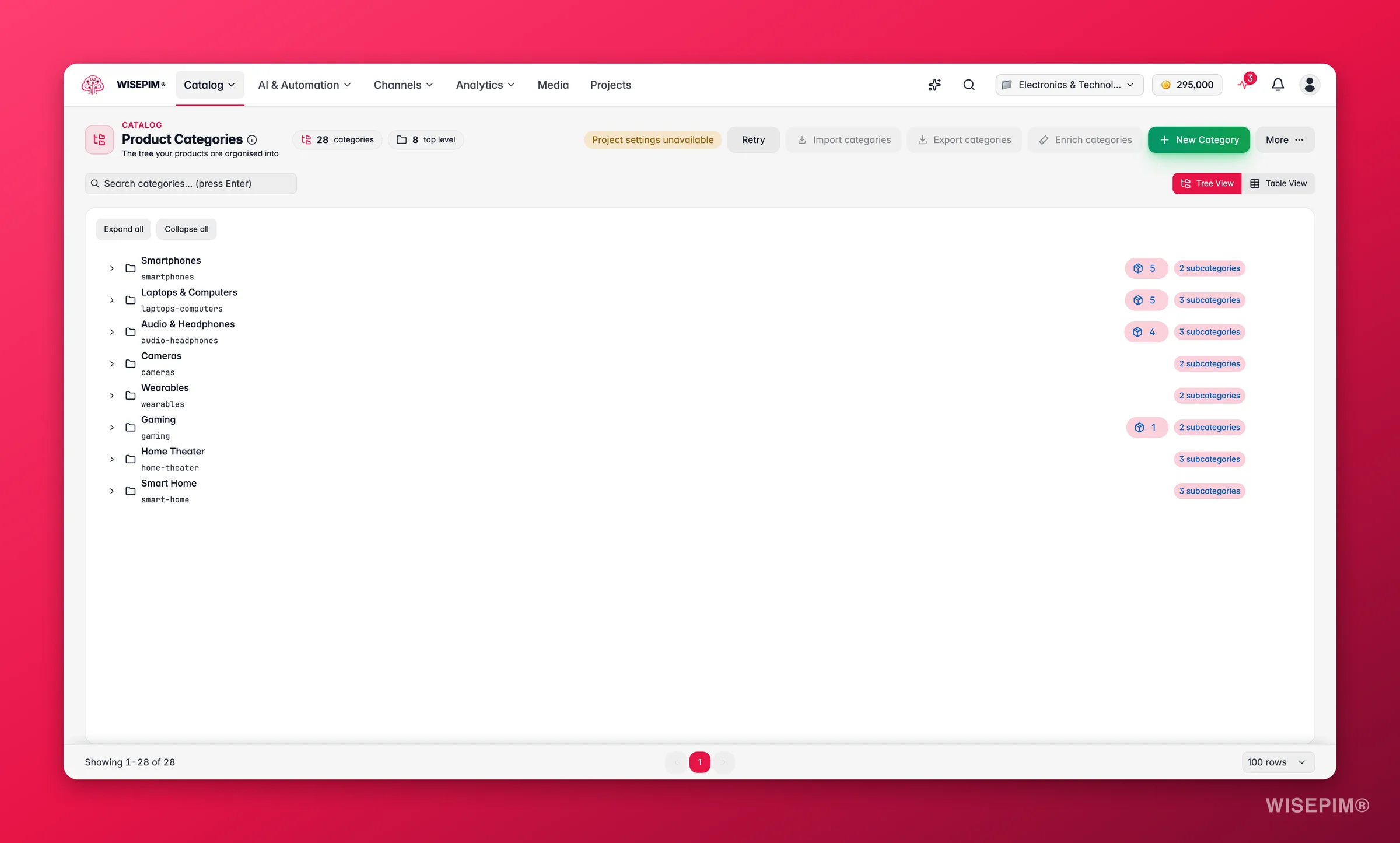Click the 28 categories counter chip

tap(337, 139)
